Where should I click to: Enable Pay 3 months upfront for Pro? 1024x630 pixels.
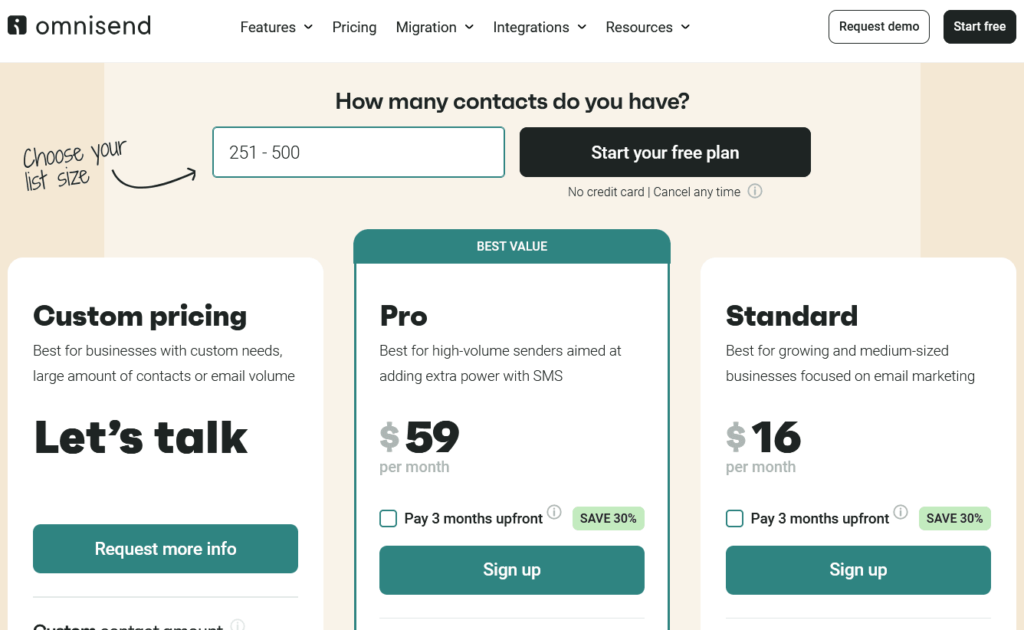tap(388, 518)
